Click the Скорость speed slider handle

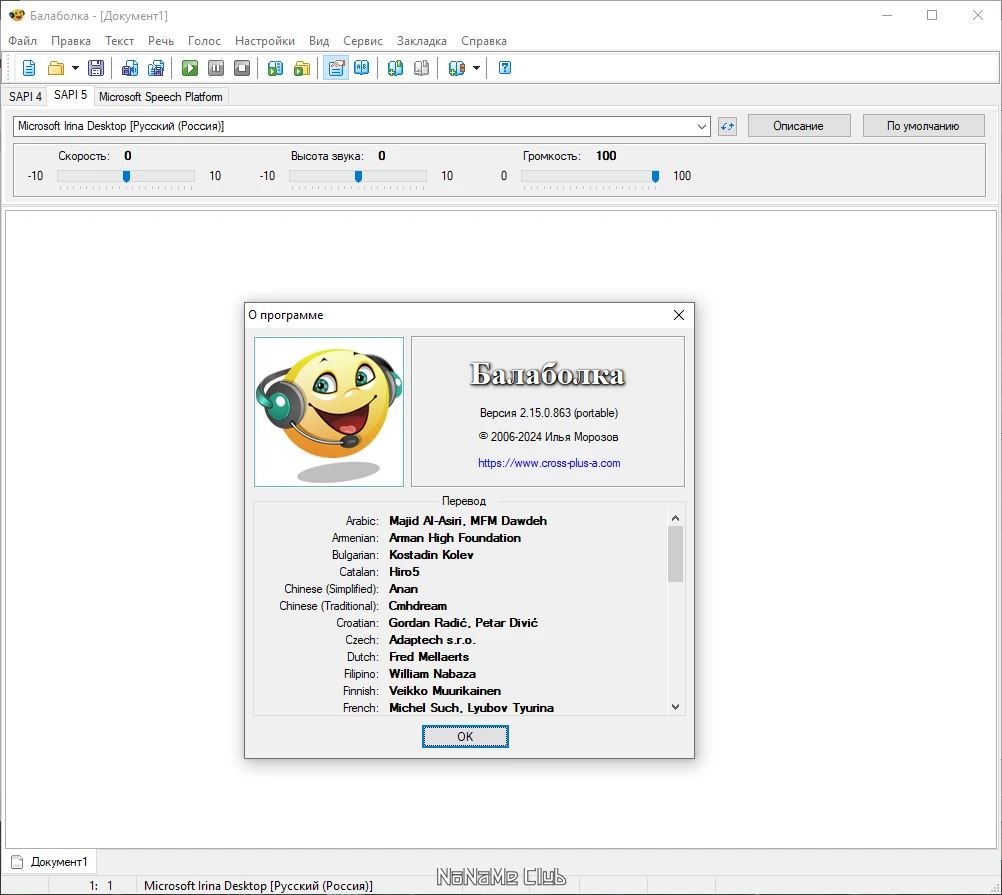126,176
